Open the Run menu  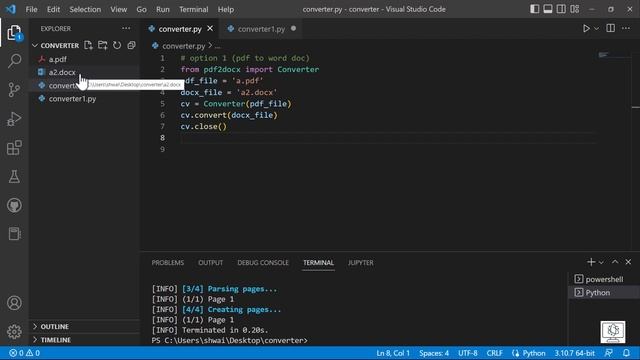click(x=162, y=9)
